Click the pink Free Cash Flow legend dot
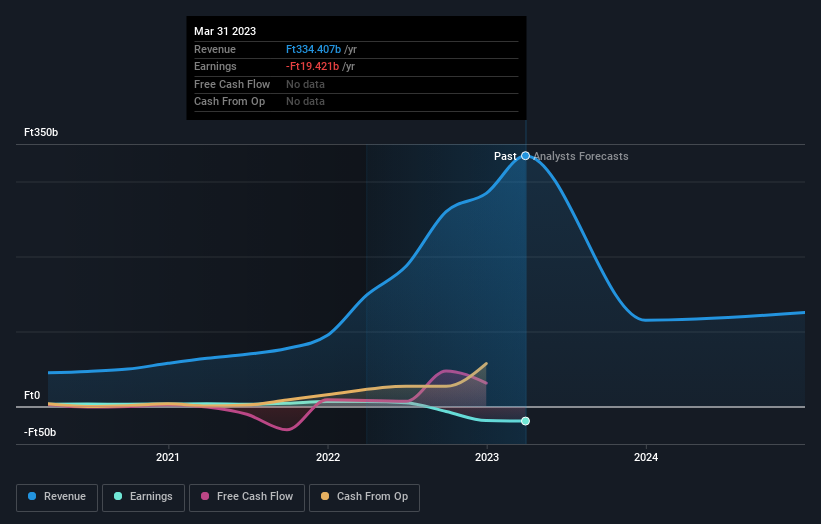 tap(205, 496)
